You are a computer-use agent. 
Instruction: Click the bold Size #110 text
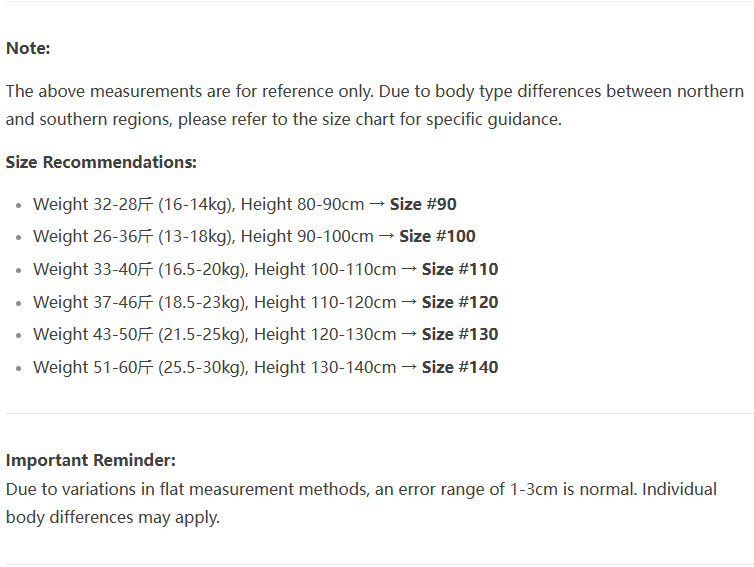[x=460, y=269]
